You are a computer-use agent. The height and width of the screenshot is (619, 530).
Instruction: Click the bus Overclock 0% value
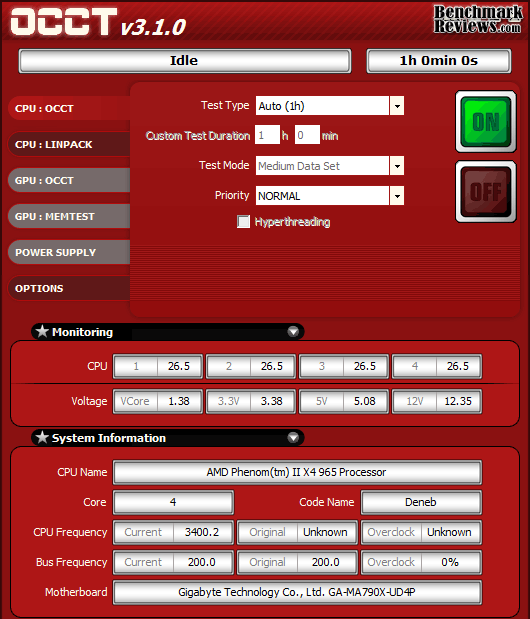click(x=450, y=562)
